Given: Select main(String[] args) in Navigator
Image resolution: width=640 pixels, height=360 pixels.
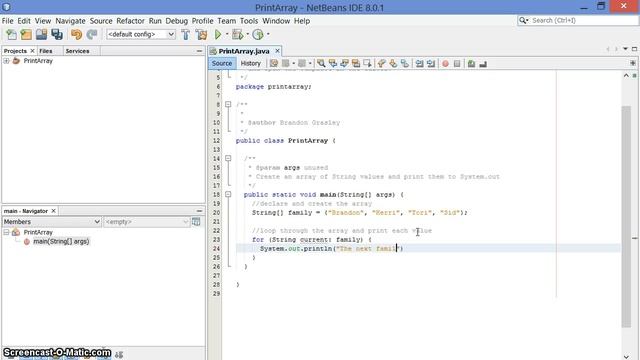Looking at the screenshot, I should tap(61, 241).
